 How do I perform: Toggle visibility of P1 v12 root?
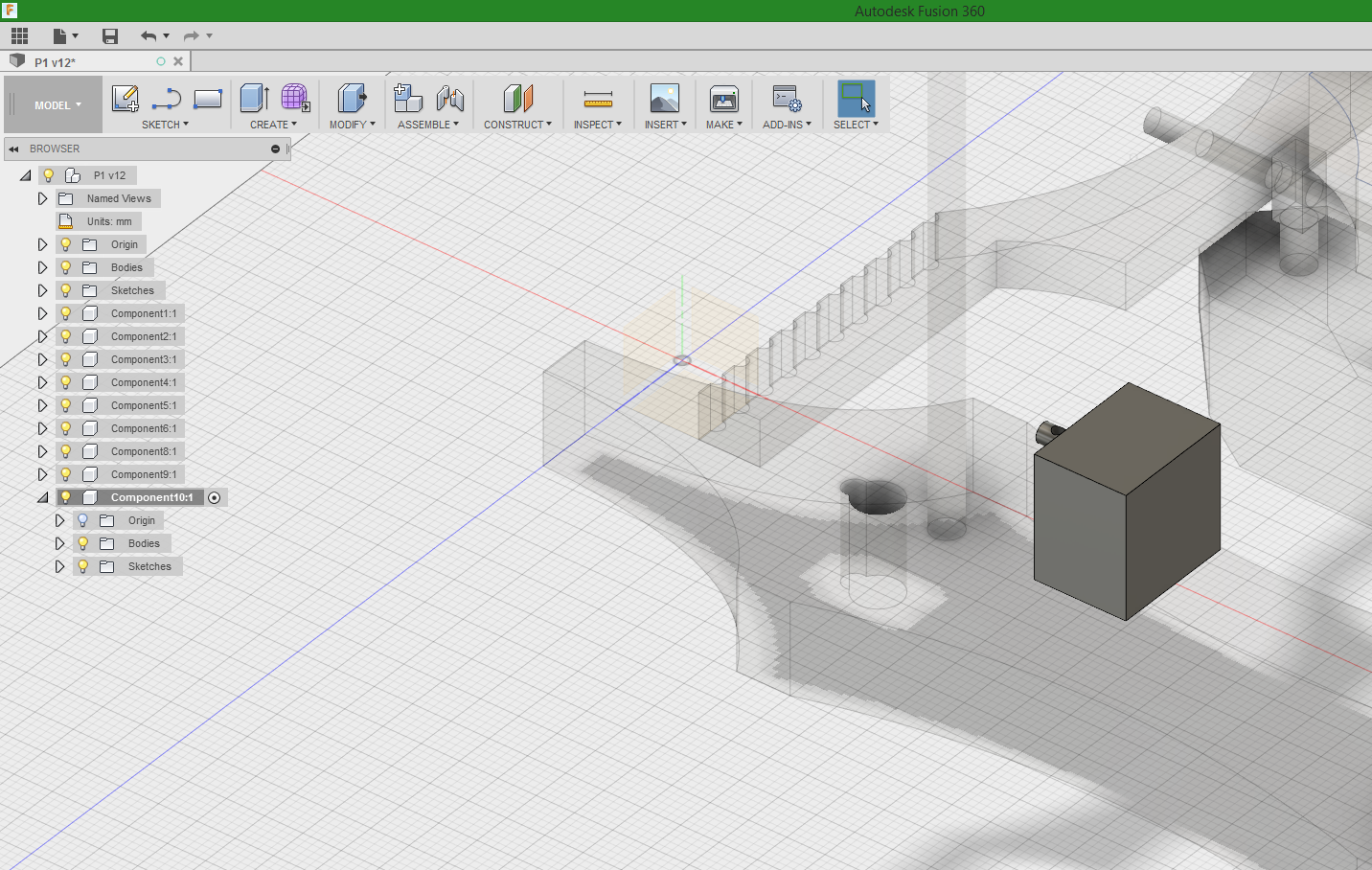coord(49,175)
